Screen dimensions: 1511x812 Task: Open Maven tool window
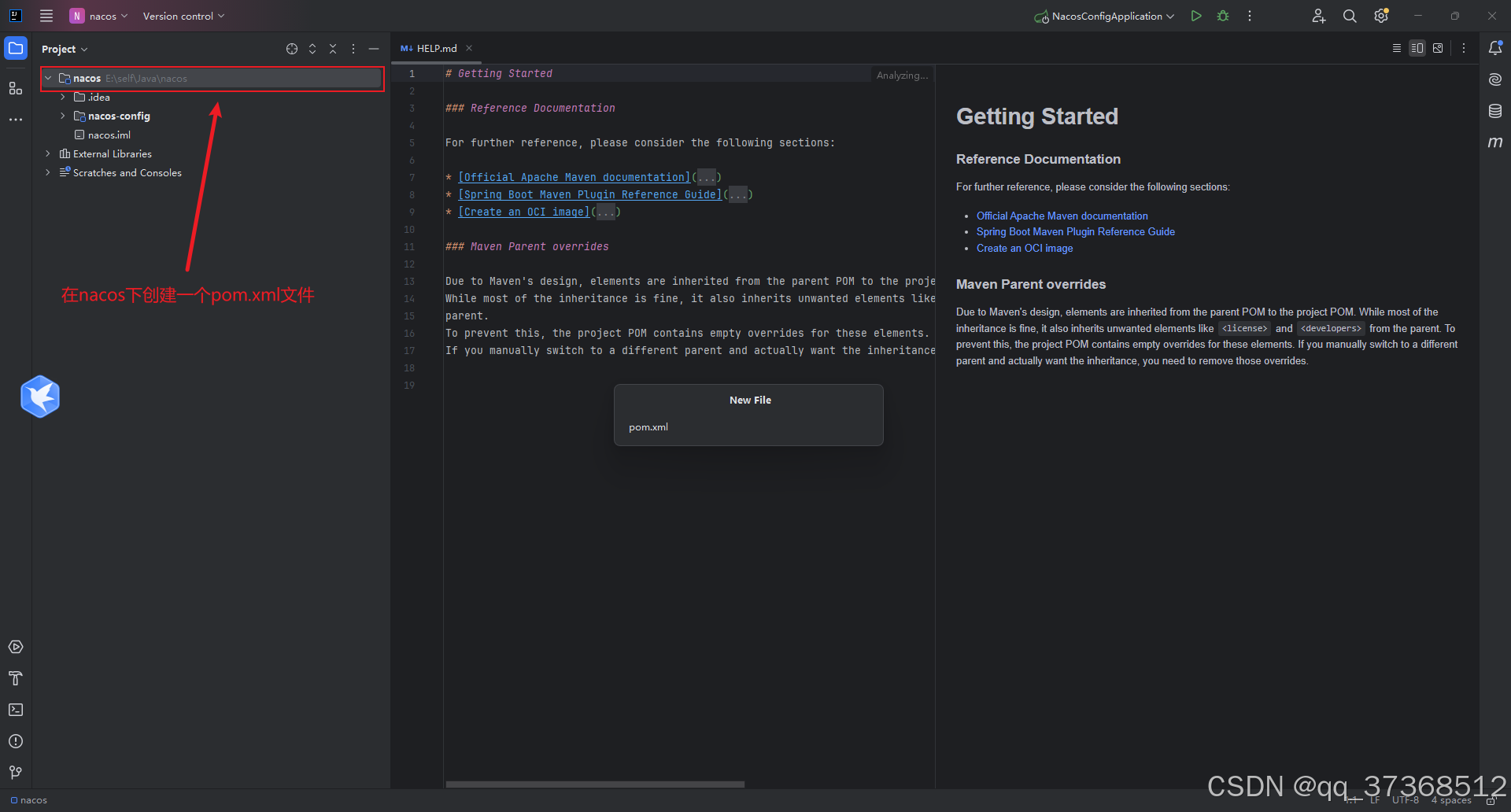(1495, 142)
